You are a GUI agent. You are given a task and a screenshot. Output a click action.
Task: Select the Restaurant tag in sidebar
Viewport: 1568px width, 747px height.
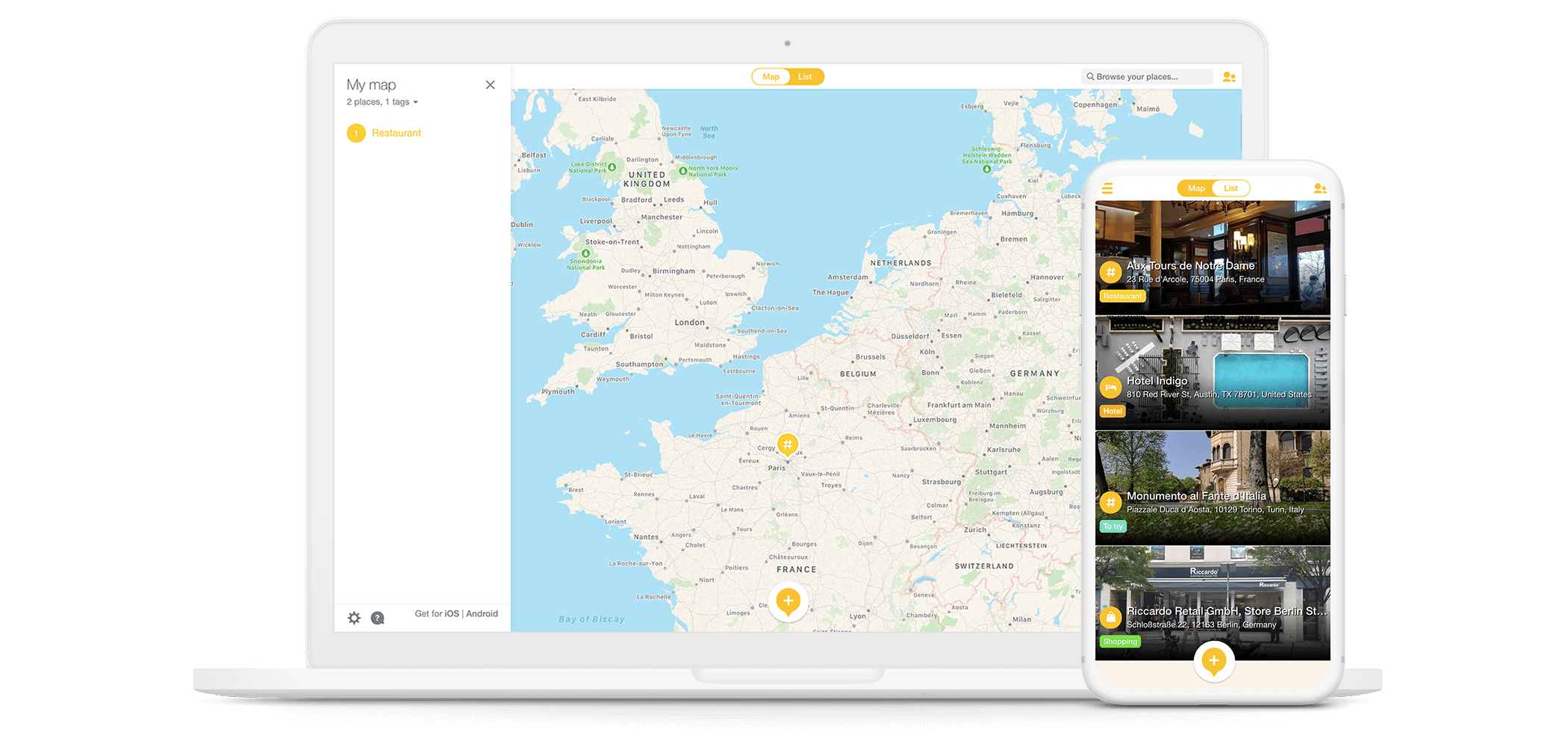tap(396, 133)
